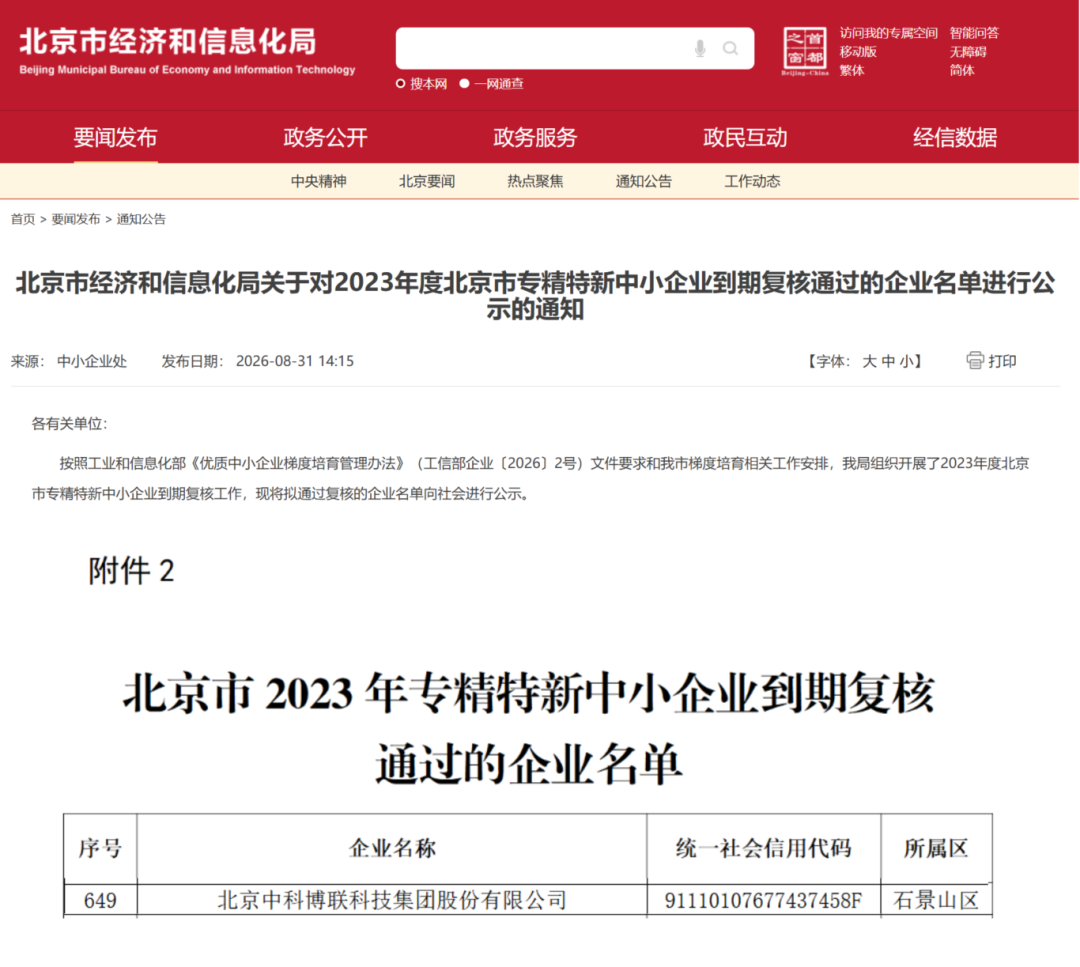This screenshot has height=967, width=1080.
Task: Click the 石景山区 district cell
Action: click(936, 900)
